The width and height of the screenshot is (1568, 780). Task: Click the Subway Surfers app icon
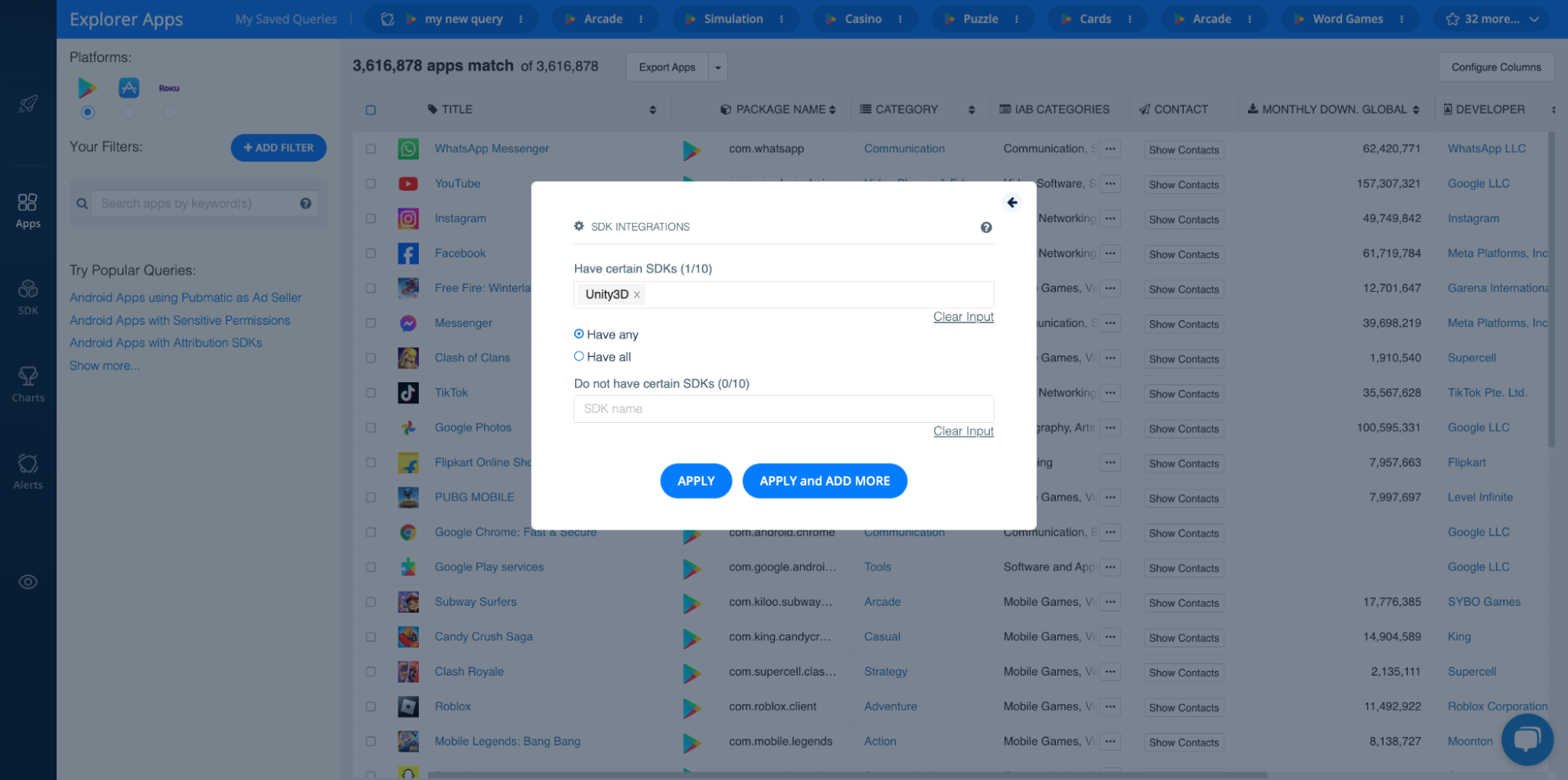coord(408,603)
